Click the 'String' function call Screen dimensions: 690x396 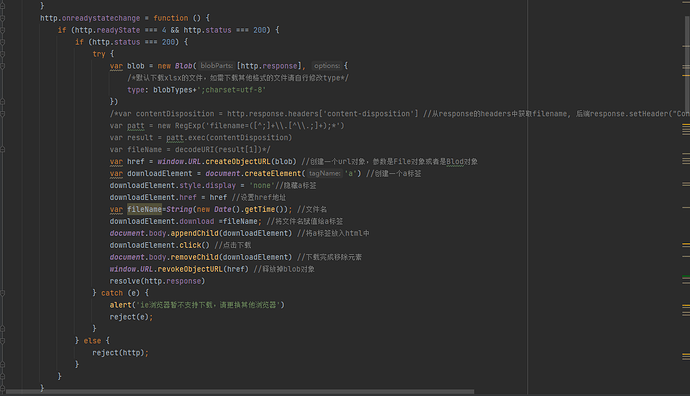180,209
